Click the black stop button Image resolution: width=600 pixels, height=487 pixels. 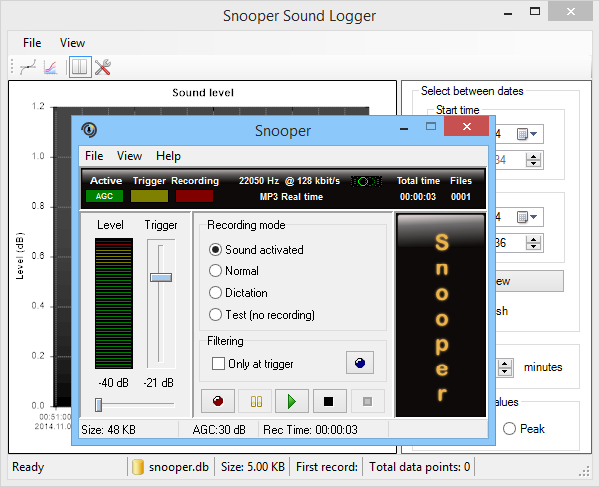328,401
